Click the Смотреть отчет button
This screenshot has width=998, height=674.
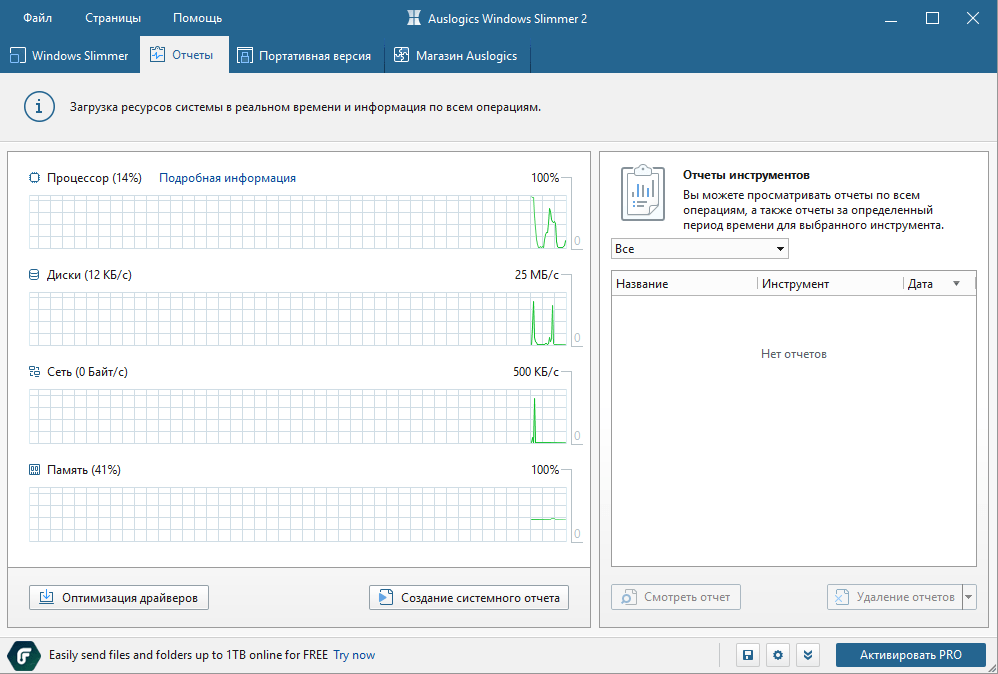tap(676, 597)
